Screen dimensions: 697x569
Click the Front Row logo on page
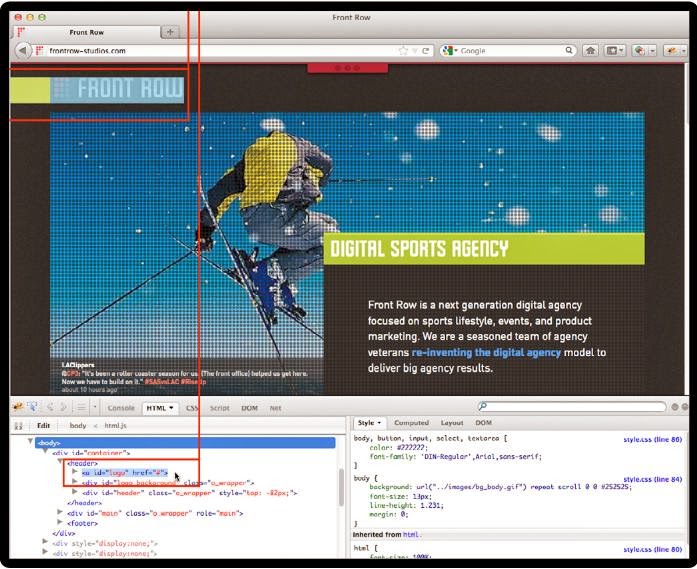point(117,89)
